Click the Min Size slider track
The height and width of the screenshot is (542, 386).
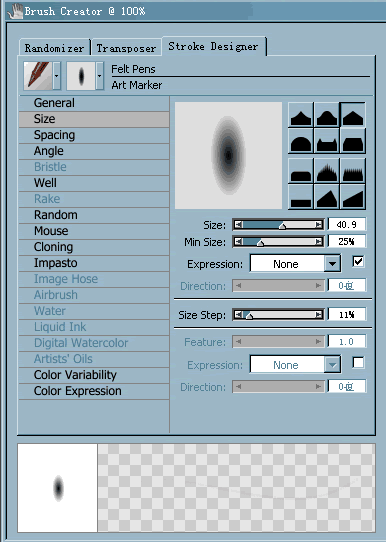click(x=278, y=241)
